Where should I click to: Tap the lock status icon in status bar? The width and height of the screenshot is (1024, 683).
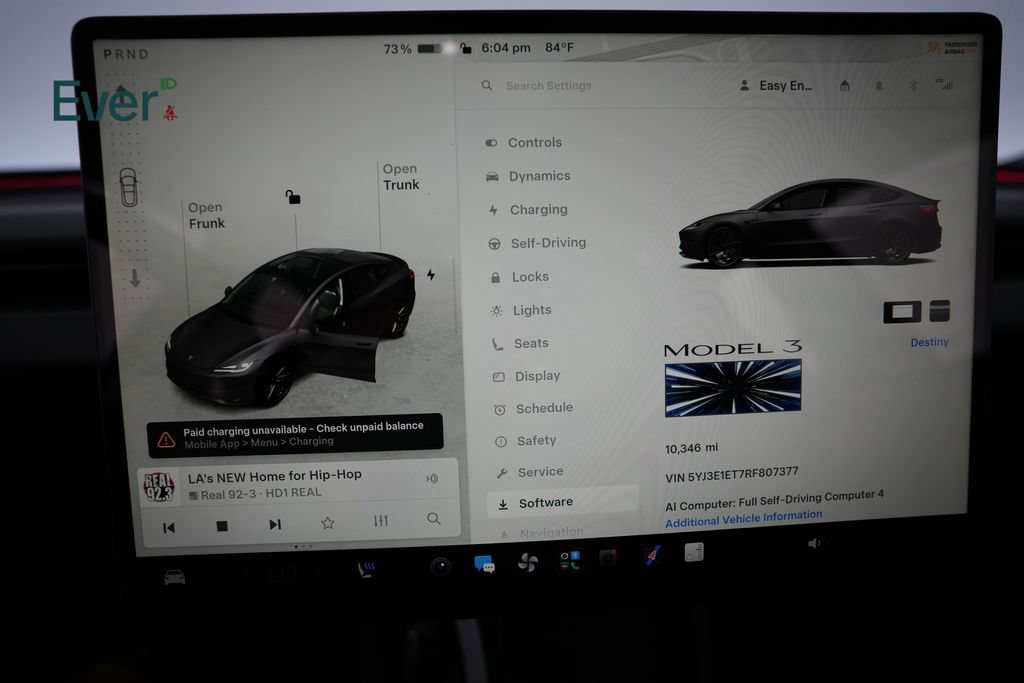[466, 48]
